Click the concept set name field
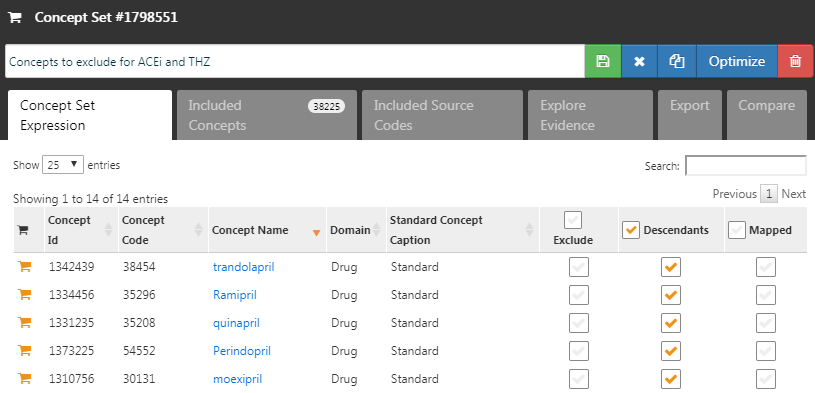The width and height of the screenshot is (815, 393). coord(295,61)
